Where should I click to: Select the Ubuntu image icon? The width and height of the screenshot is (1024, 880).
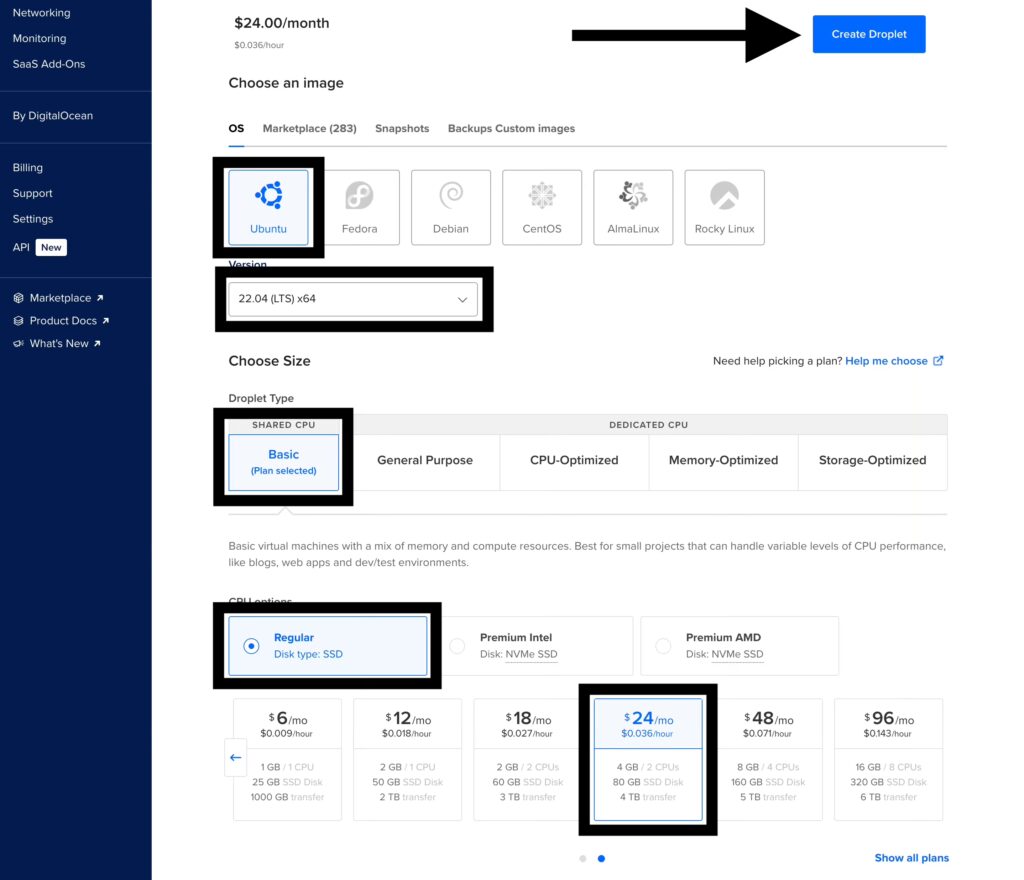point(268,195)
